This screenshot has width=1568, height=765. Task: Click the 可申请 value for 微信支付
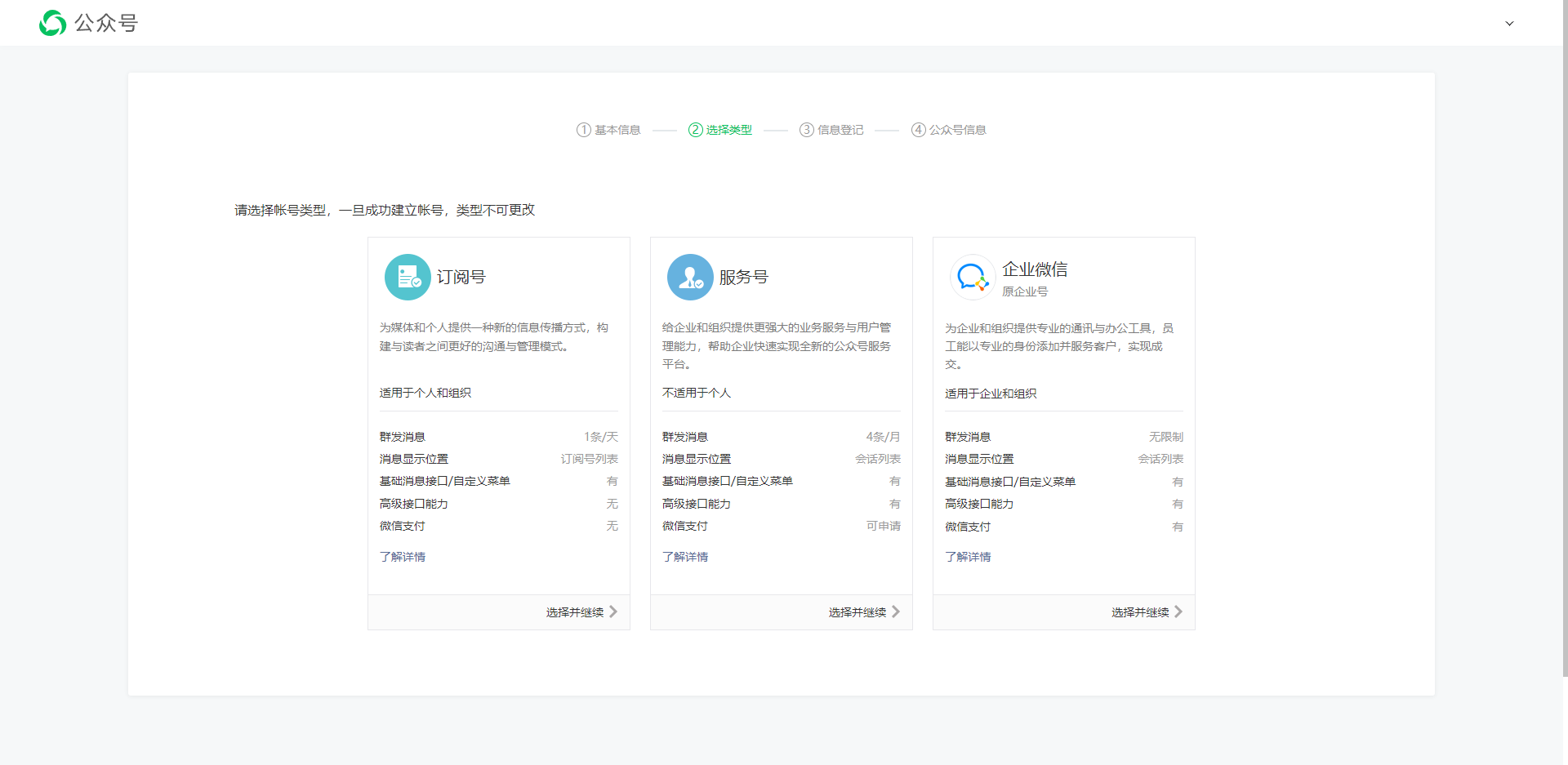[x=884, y=526]
